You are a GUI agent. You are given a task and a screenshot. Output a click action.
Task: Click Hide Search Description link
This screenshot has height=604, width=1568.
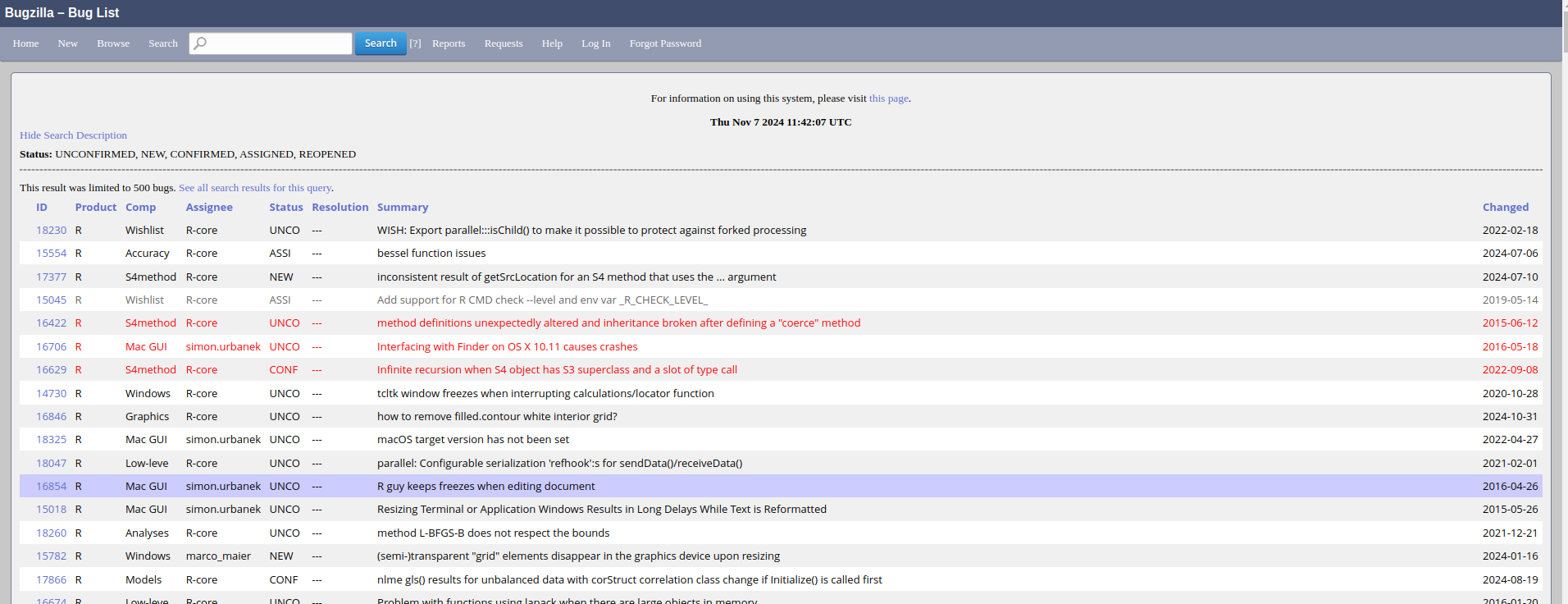[73, 135]
